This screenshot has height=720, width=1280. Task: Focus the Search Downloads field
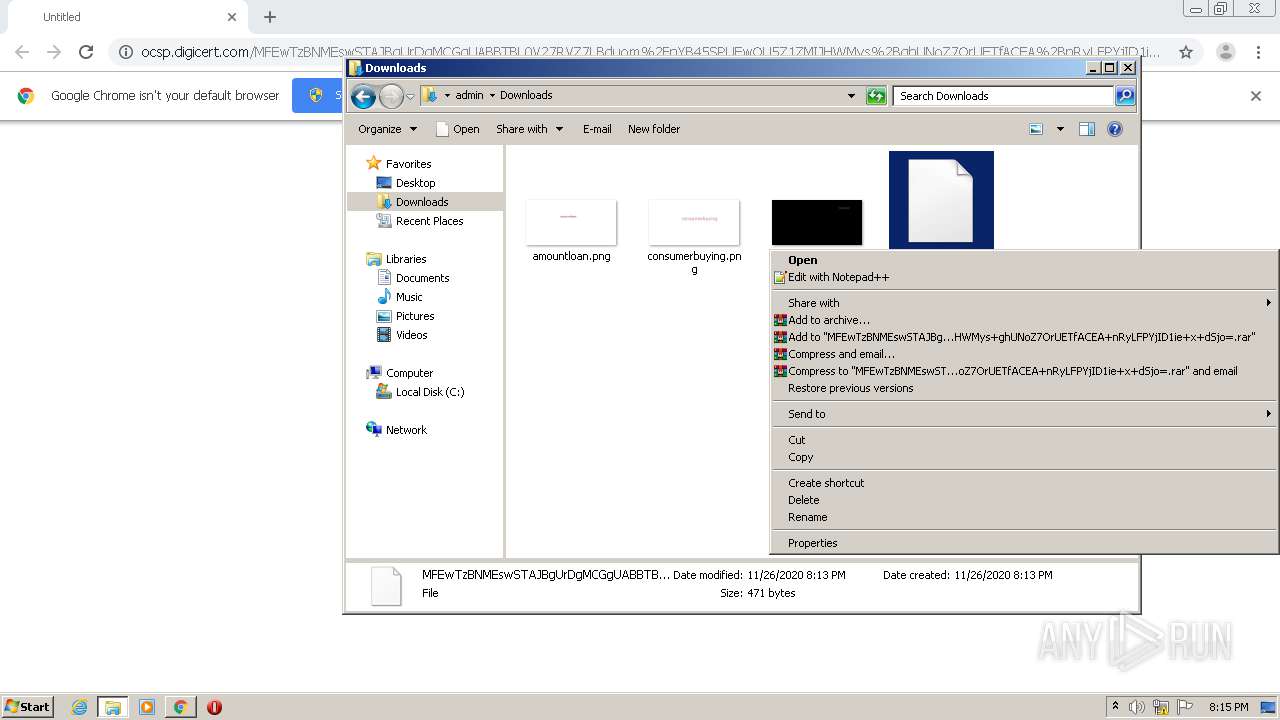(1003, 96)
